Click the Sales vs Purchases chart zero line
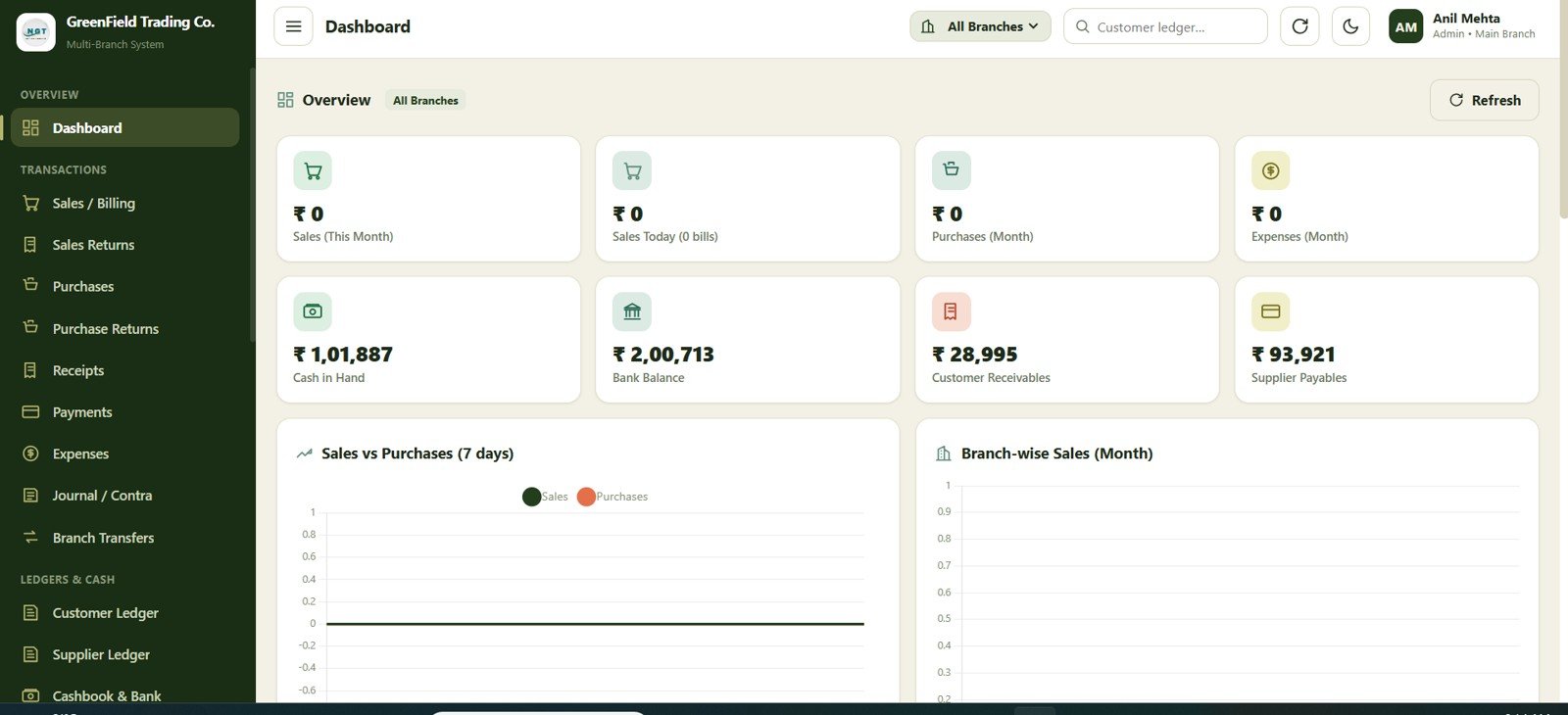The height and width of the screenshot is (715, 1568). point(595,624)
